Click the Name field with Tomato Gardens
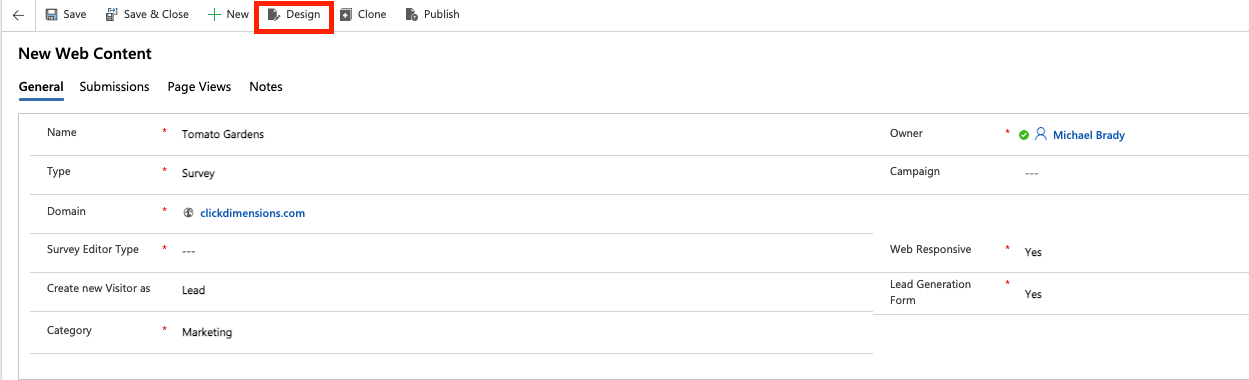 coord(520,134)
